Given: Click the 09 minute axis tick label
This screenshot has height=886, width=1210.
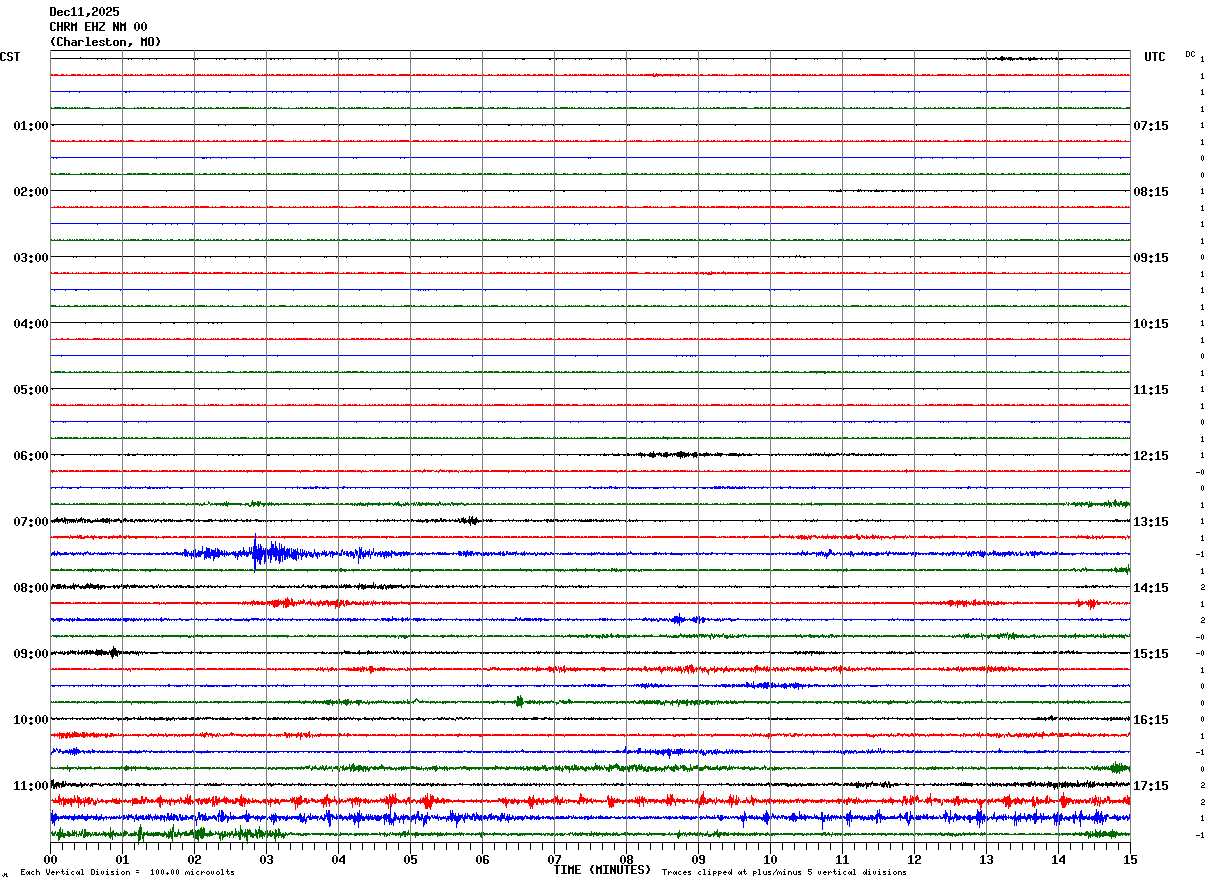Looking at the screenshot, I should click(x=699, y=859).
